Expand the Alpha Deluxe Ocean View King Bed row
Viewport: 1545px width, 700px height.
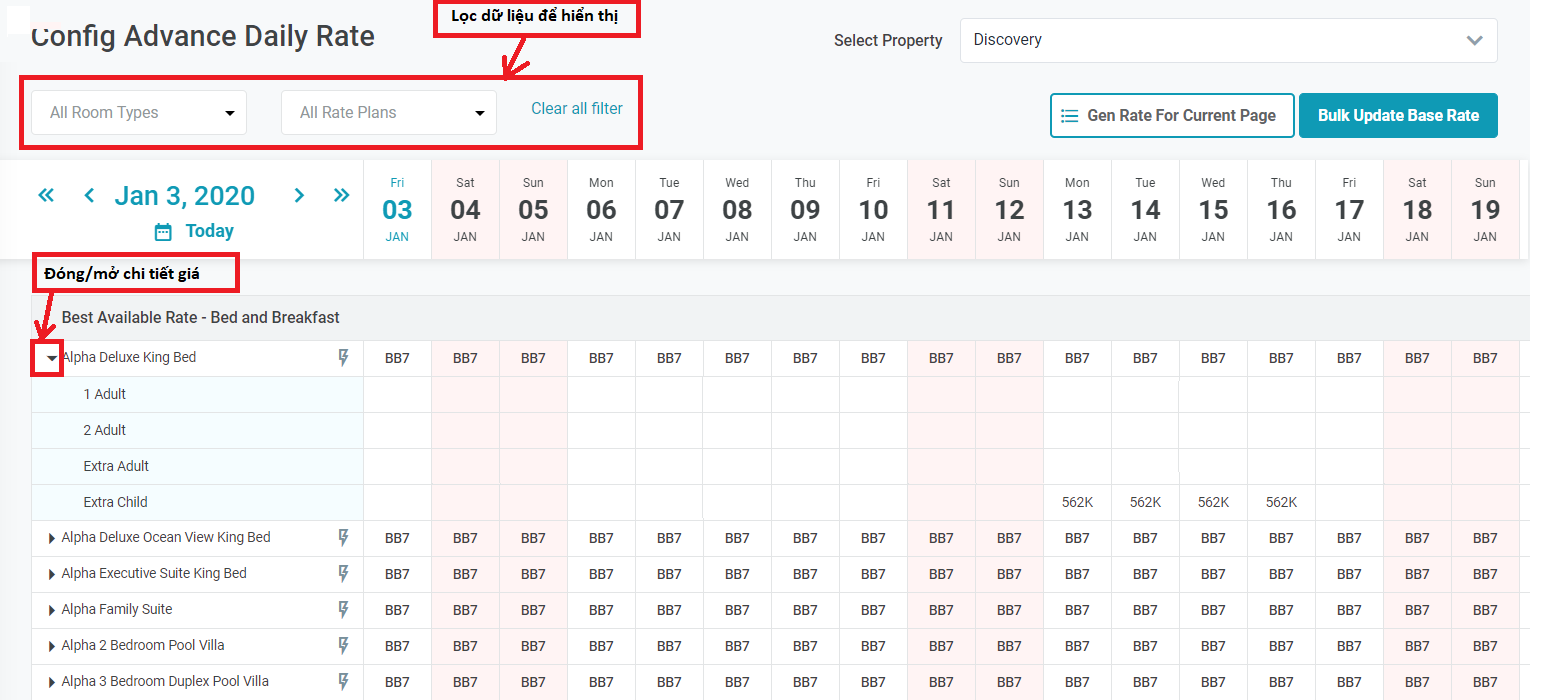point(51,538)
